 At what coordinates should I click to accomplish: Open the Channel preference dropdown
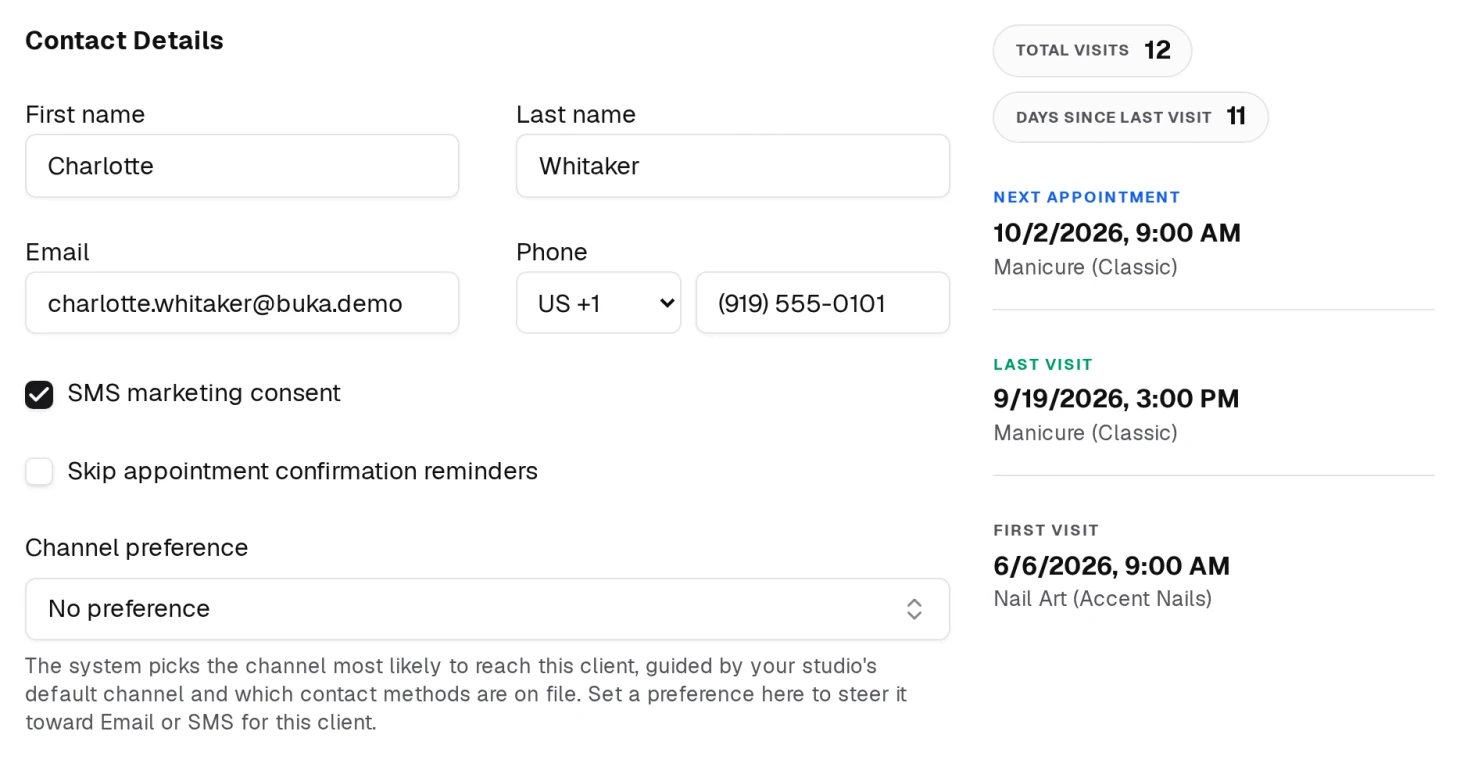[x=487, y=609]
